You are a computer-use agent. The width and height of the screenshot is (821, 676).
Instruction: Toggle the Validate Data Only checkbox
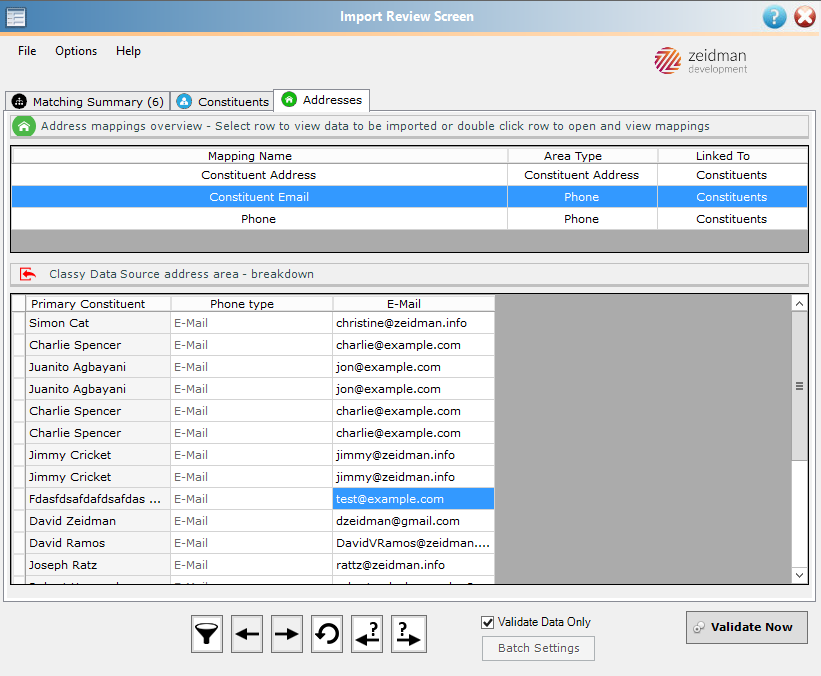(487, 622)
